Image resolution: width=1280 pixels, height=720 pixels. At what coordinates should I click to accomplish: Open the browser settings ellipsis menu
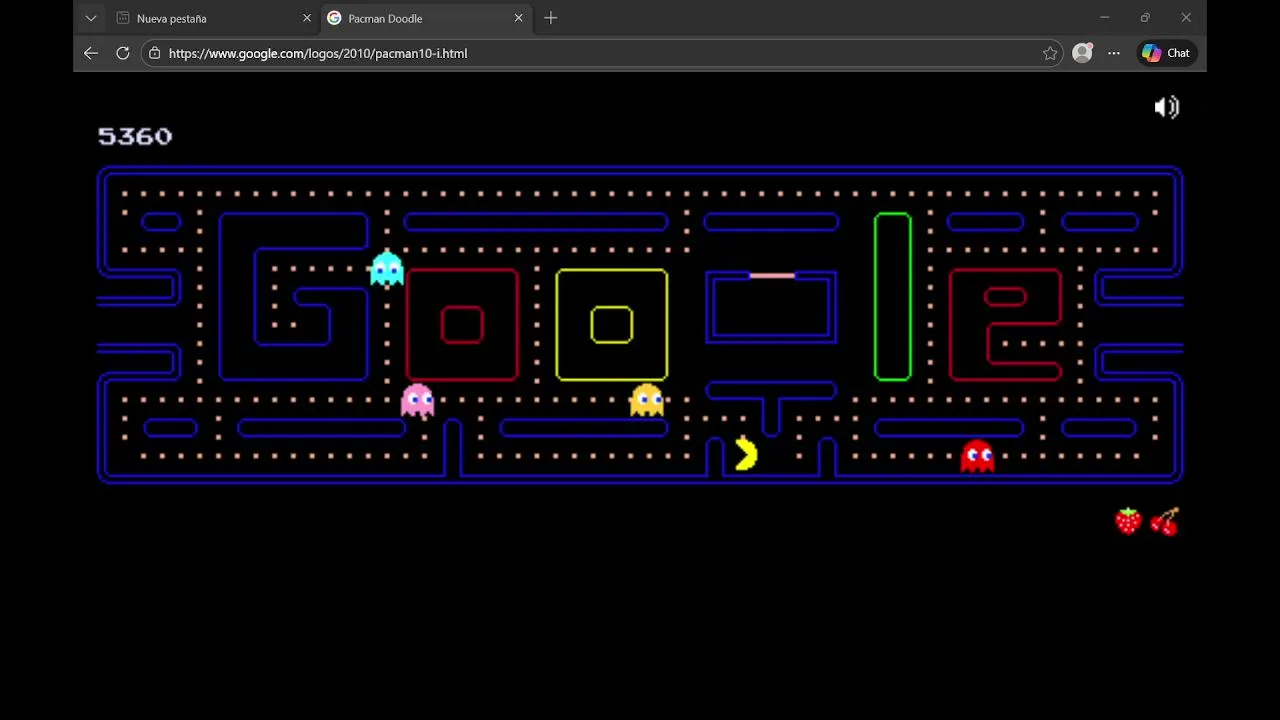(1114, 53)
